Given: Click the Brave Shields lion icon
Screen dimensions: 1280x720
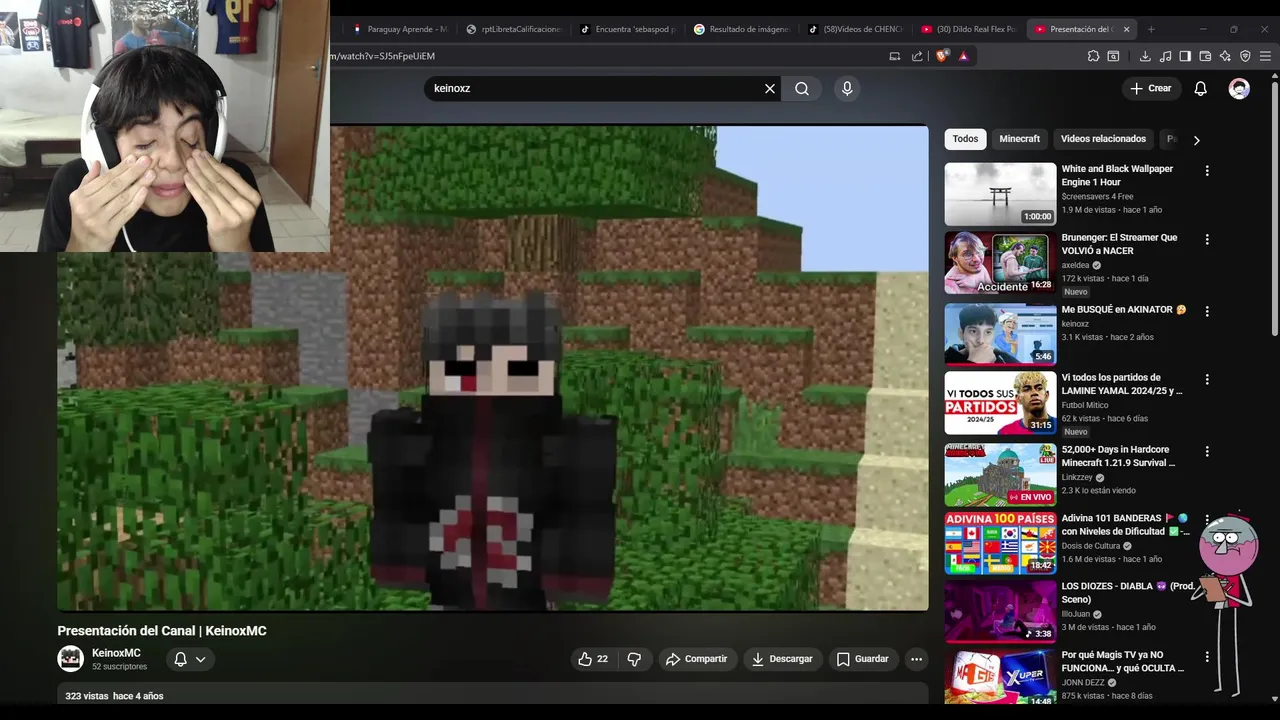Looking at the screenshot, I should tap(942, 56).
